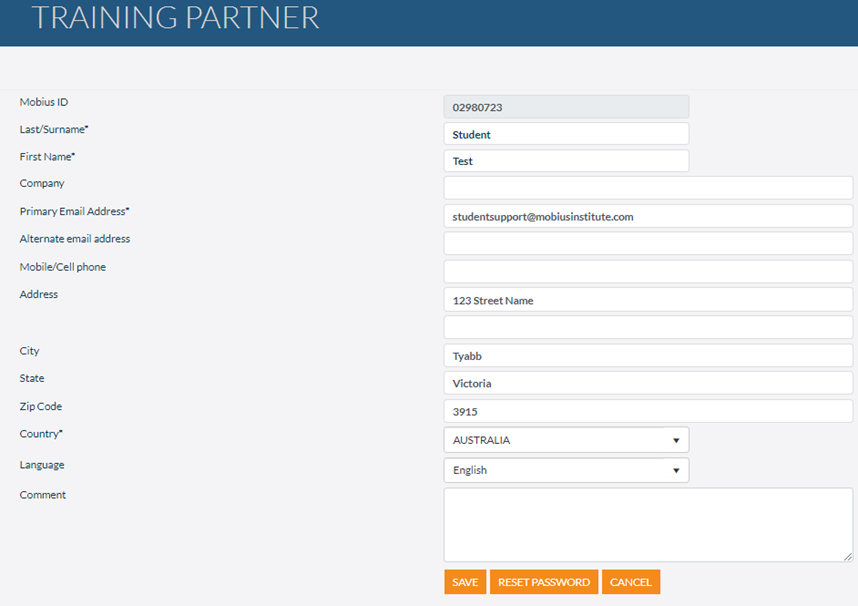Click the Training Partner page heading
Screen dimensions: 858x606
coord(176,18)
